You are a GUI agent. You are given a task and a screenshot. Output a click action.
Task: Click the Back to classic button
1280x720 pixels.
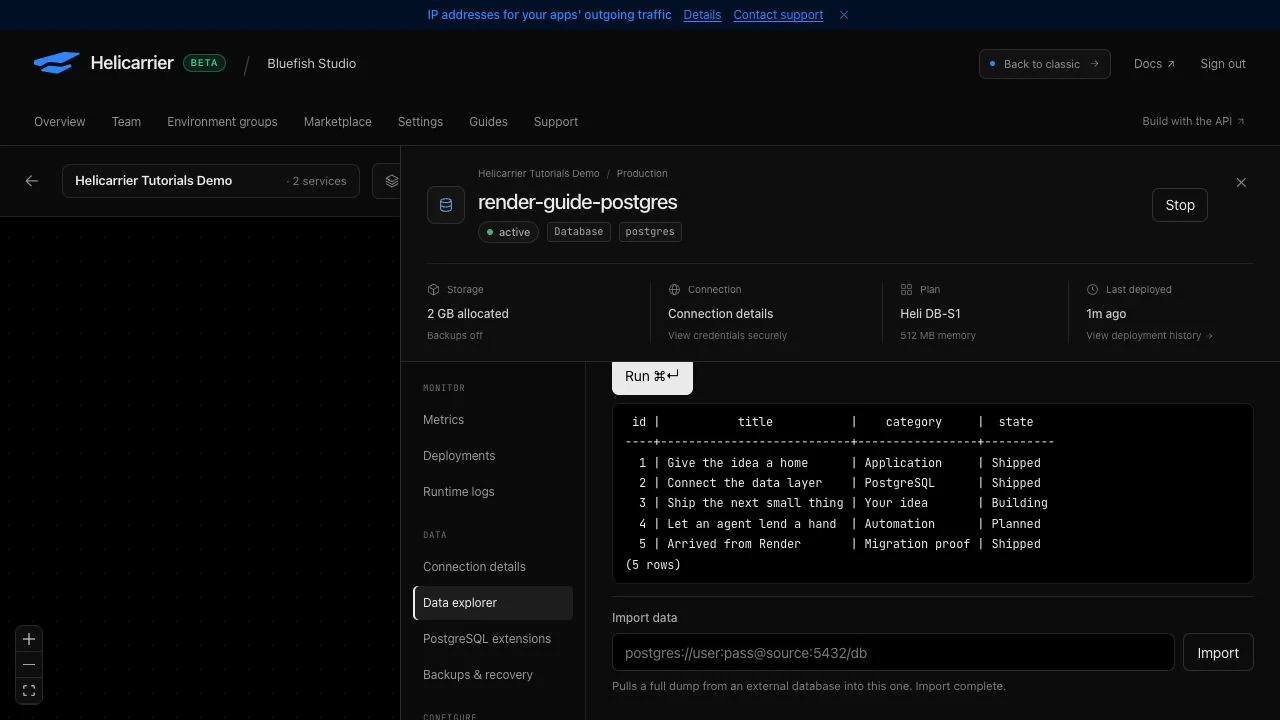(1044, 64)
